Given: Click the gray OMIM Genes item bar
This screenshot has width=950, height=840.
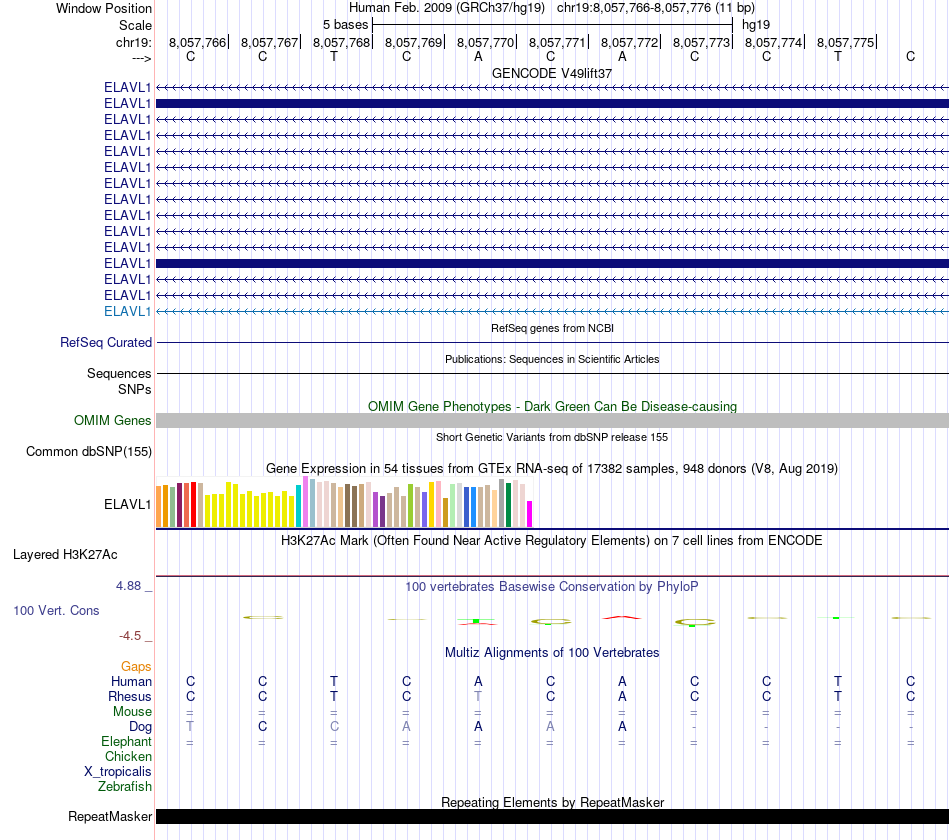Looking at the screenshot, I should tap(552, 421).
